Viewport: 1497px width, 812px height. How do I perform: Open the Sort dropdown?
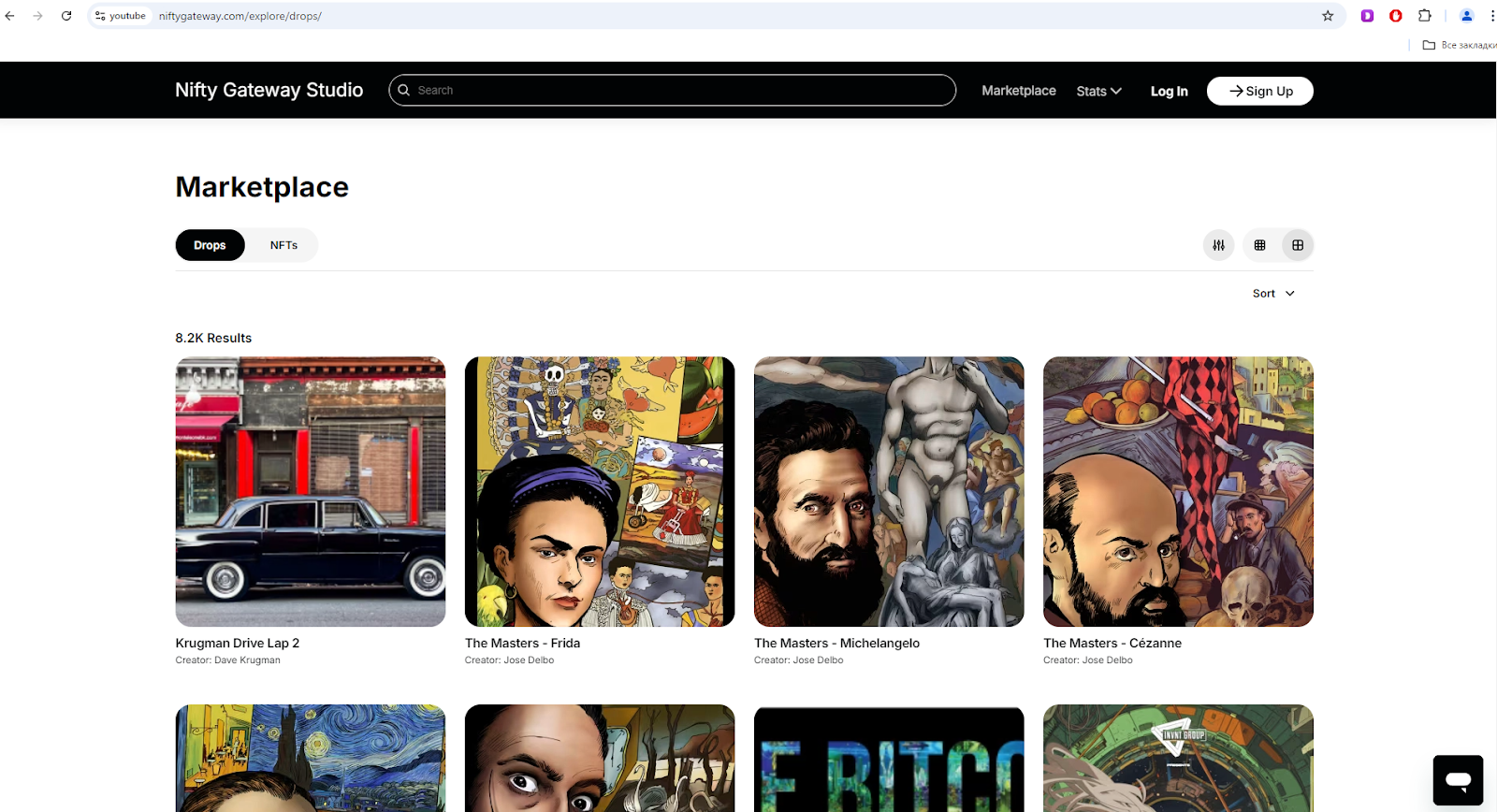(1273, 294)
